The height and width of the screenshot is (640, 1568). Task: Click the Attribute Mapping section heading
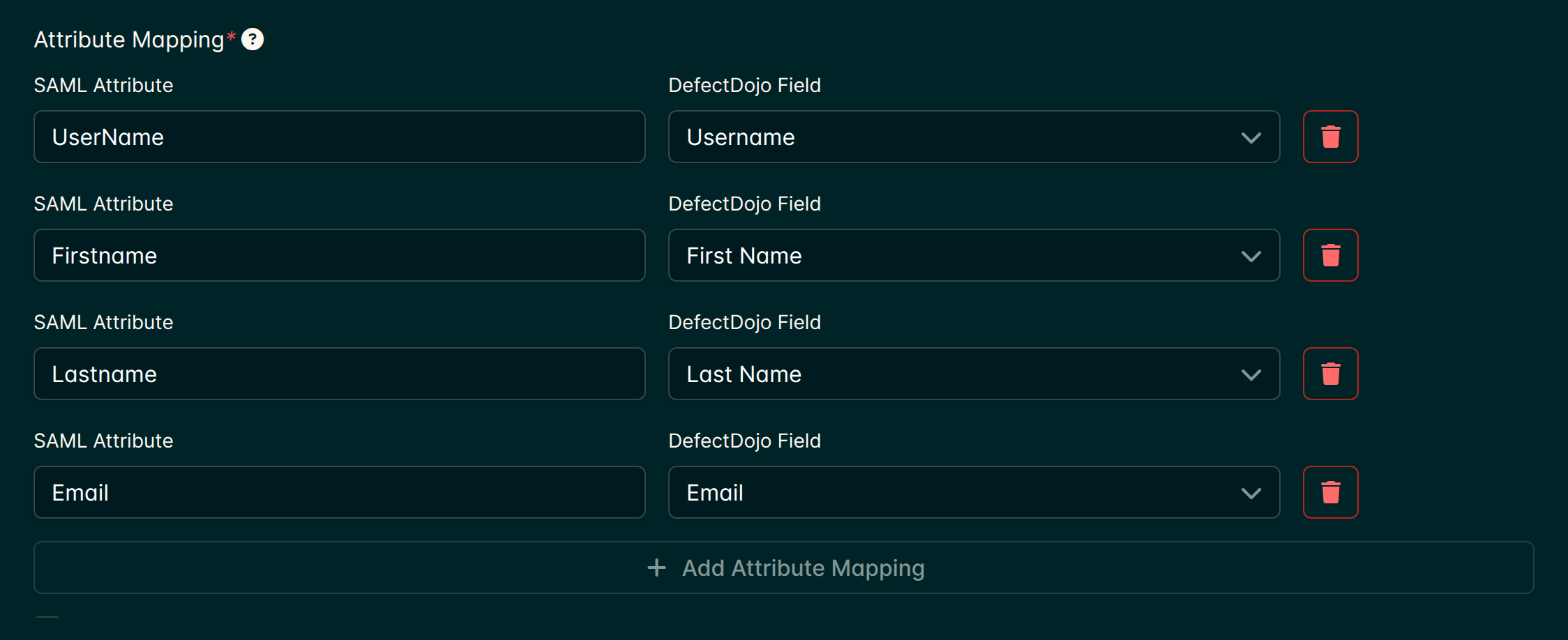pos(129,40)
